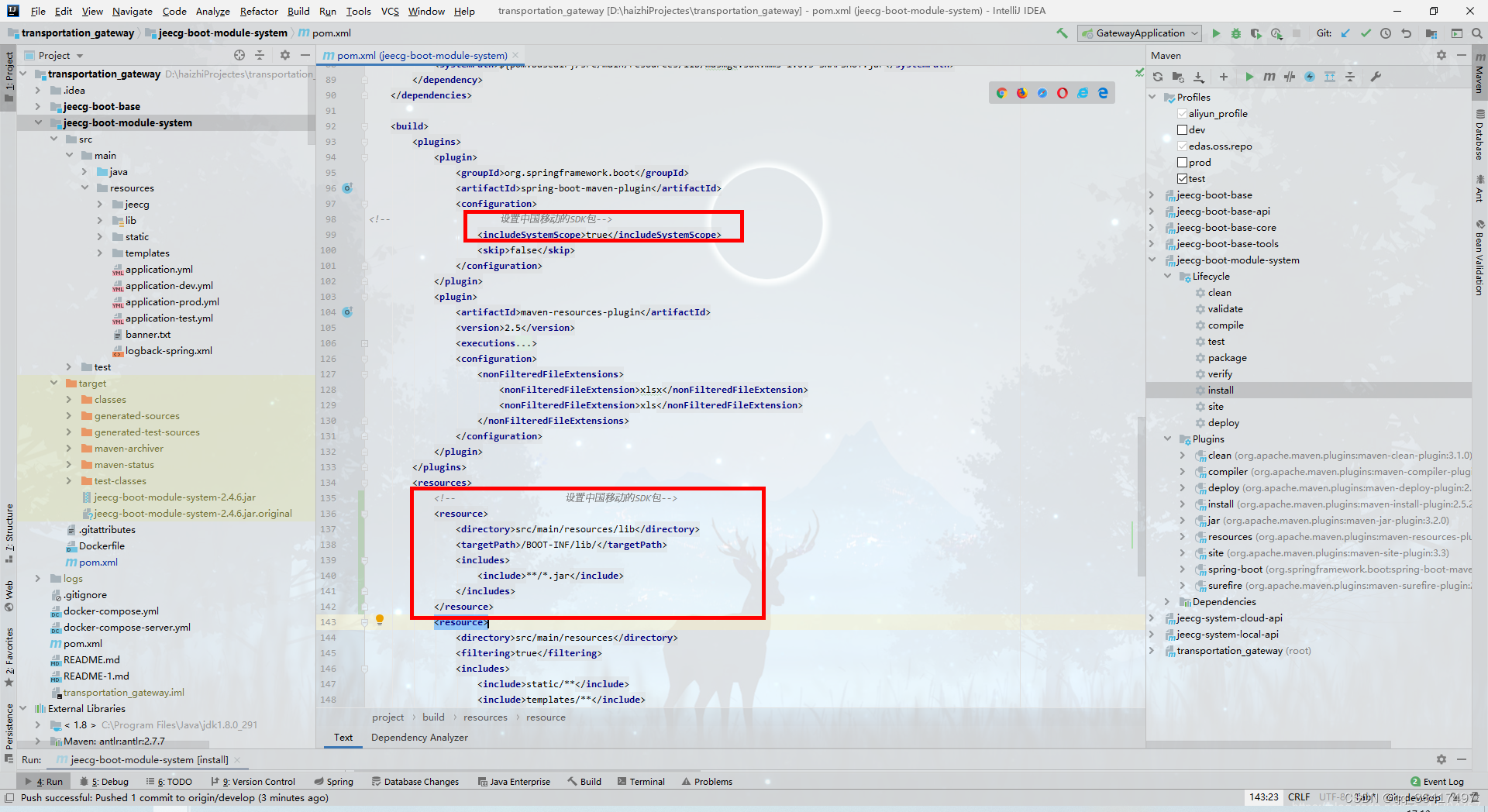Enable the dev Maven profile checkbox
The image size is (1488, 812).
click(x=1183, y=129)
